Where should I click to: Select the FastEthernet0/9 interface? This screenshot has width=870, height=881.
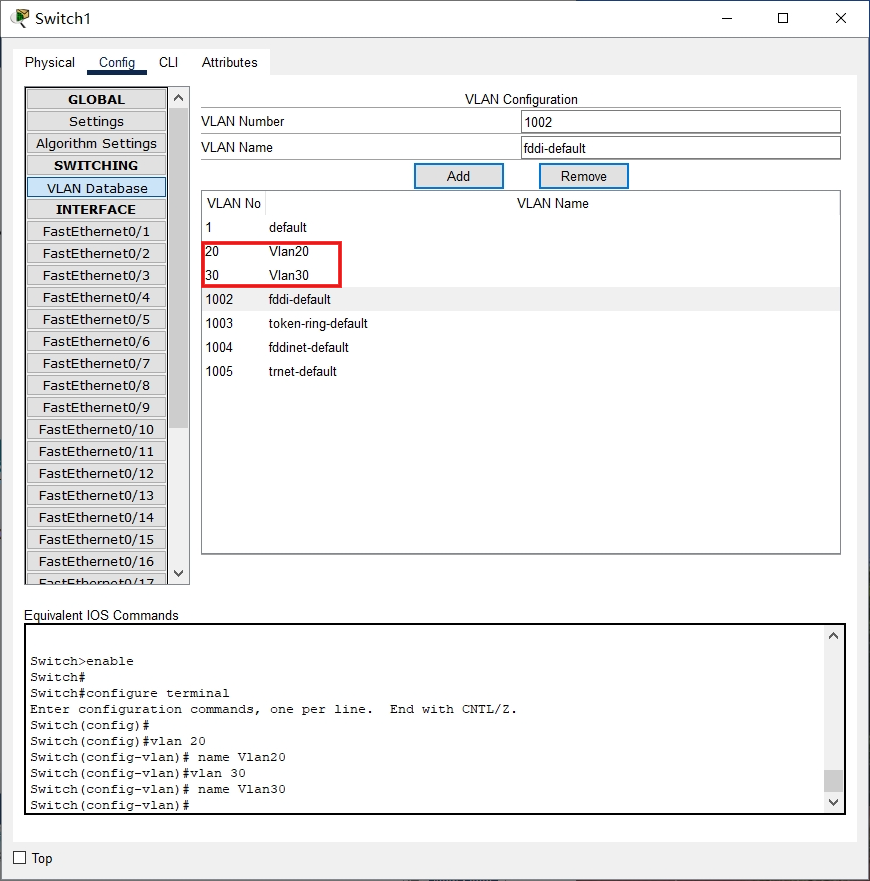pyautogui.click(x=96, y=407)
